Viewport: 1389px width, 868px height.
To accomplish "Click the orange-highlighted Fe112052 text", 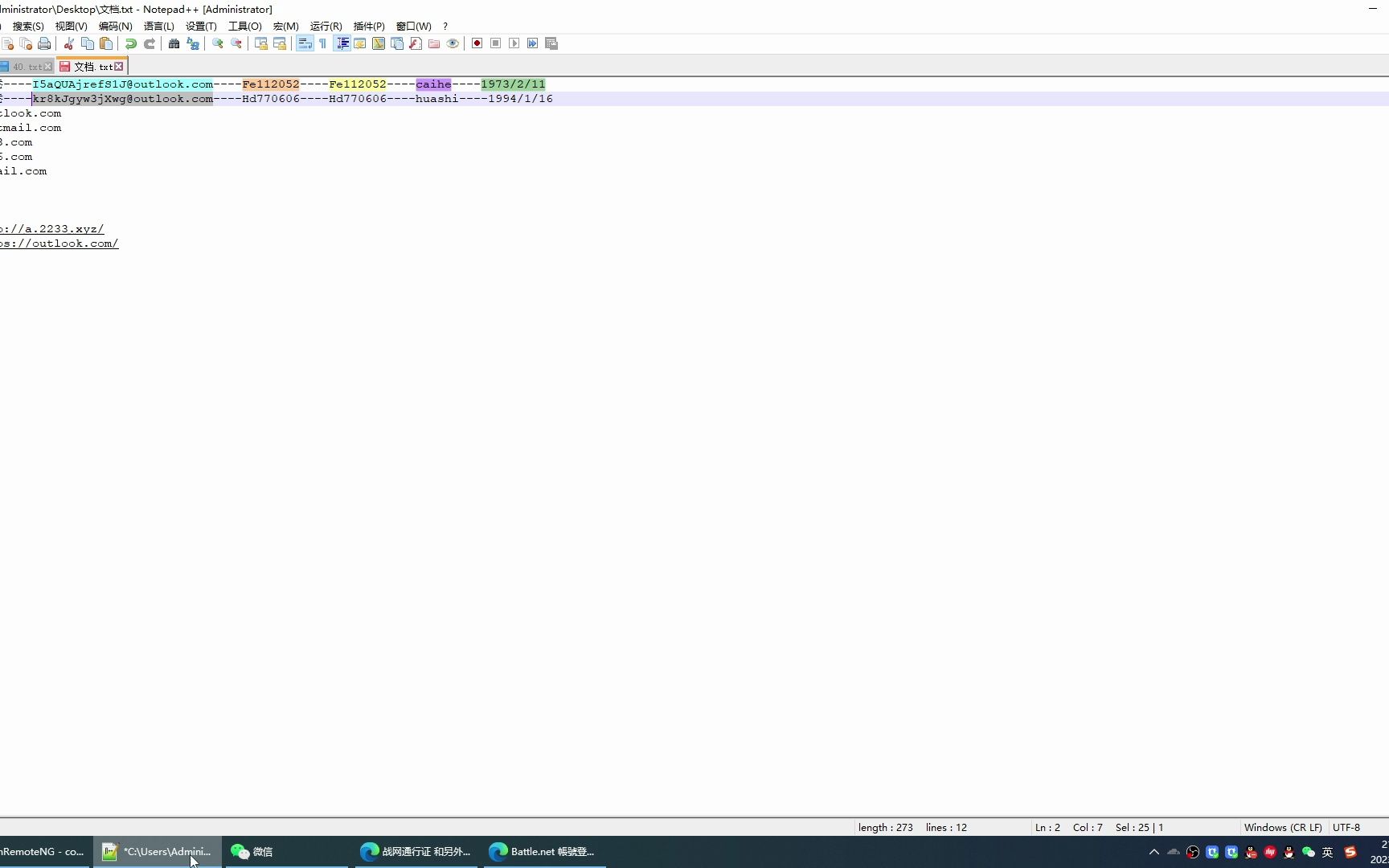I will [x=271, y=84].
